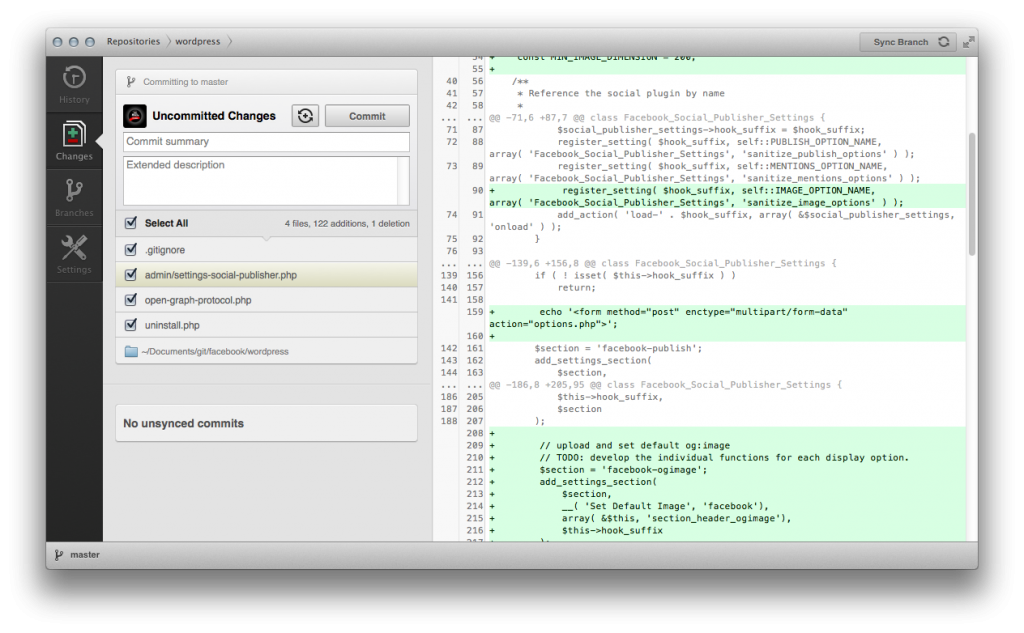Click the branch icon in status bar
This screenshot has height=633, width=1024.
[59, 555]
